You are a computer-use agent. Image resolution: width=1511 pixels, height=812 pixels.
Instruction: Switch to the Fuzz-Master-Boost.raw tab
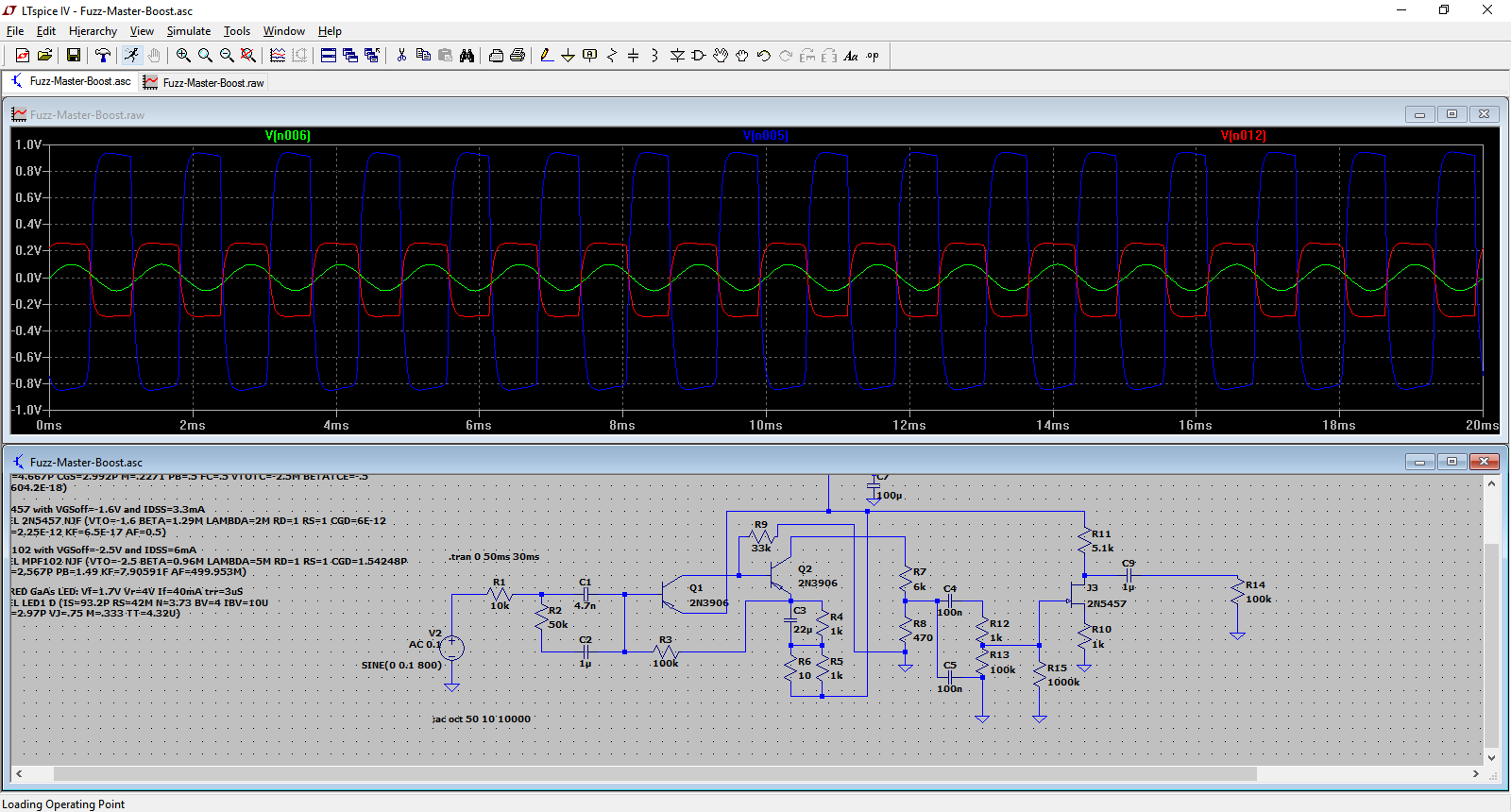click(x=204, y=83)
